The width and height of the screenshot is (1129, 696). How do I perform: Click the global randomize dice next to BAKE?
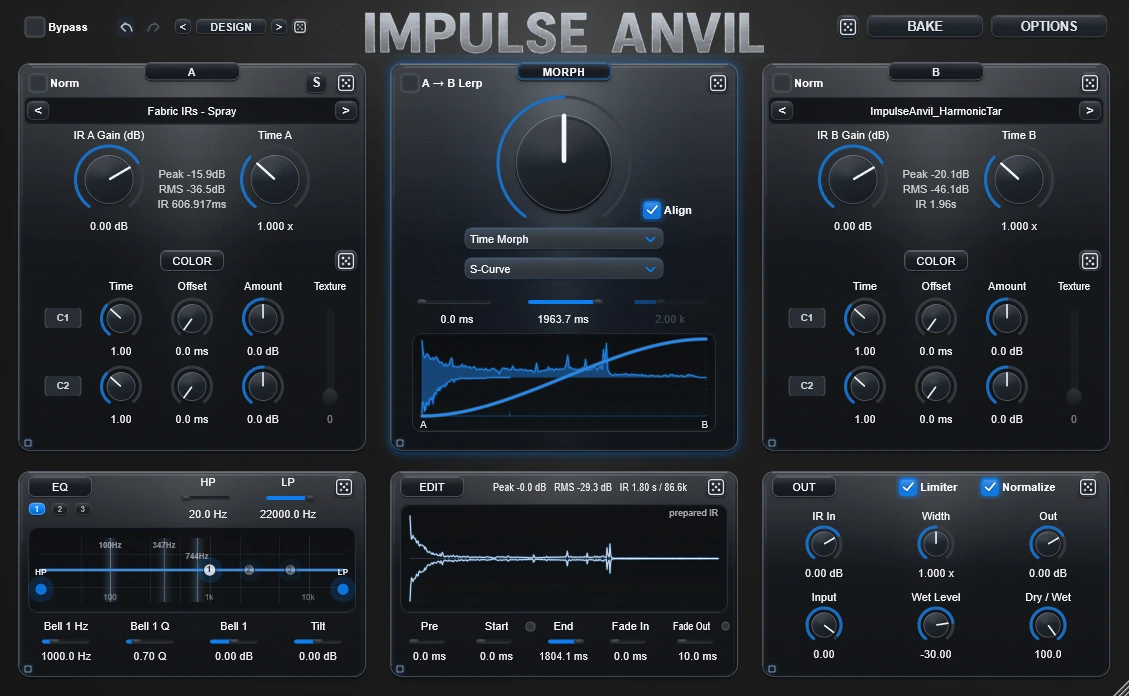pyautogui.click(x=847, y=27)
